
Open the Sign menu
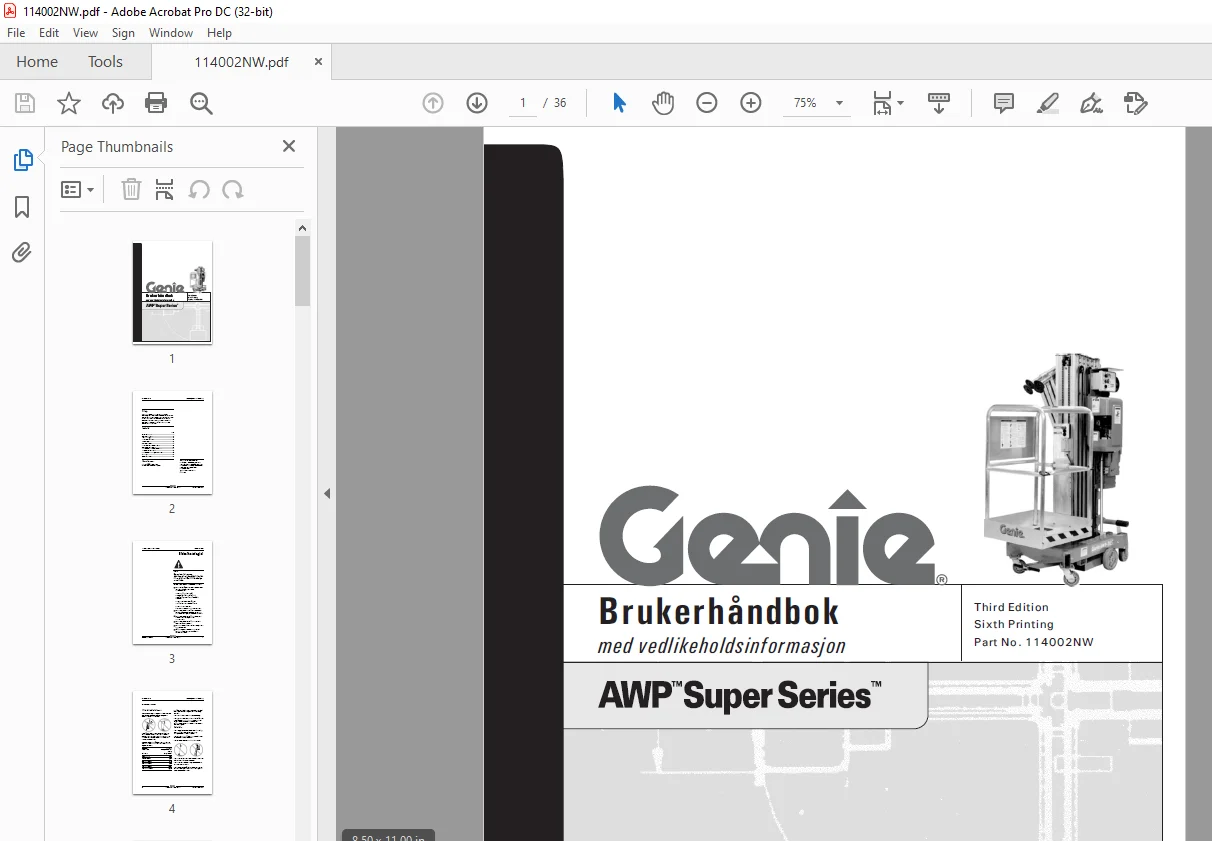[x=123, y=33]
